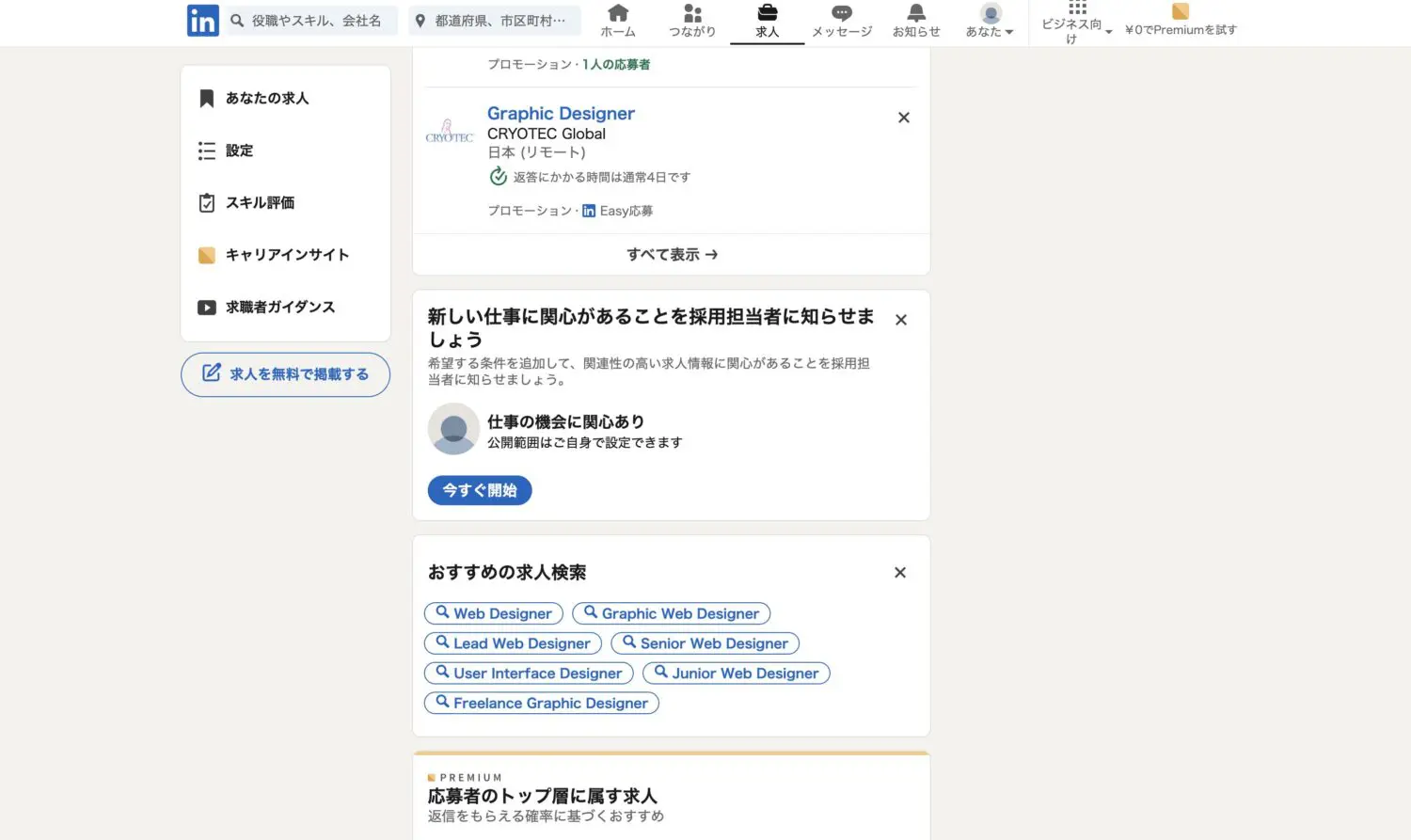
Task: Select the Senior Web Designer search chip
Action: coord(705,643)
